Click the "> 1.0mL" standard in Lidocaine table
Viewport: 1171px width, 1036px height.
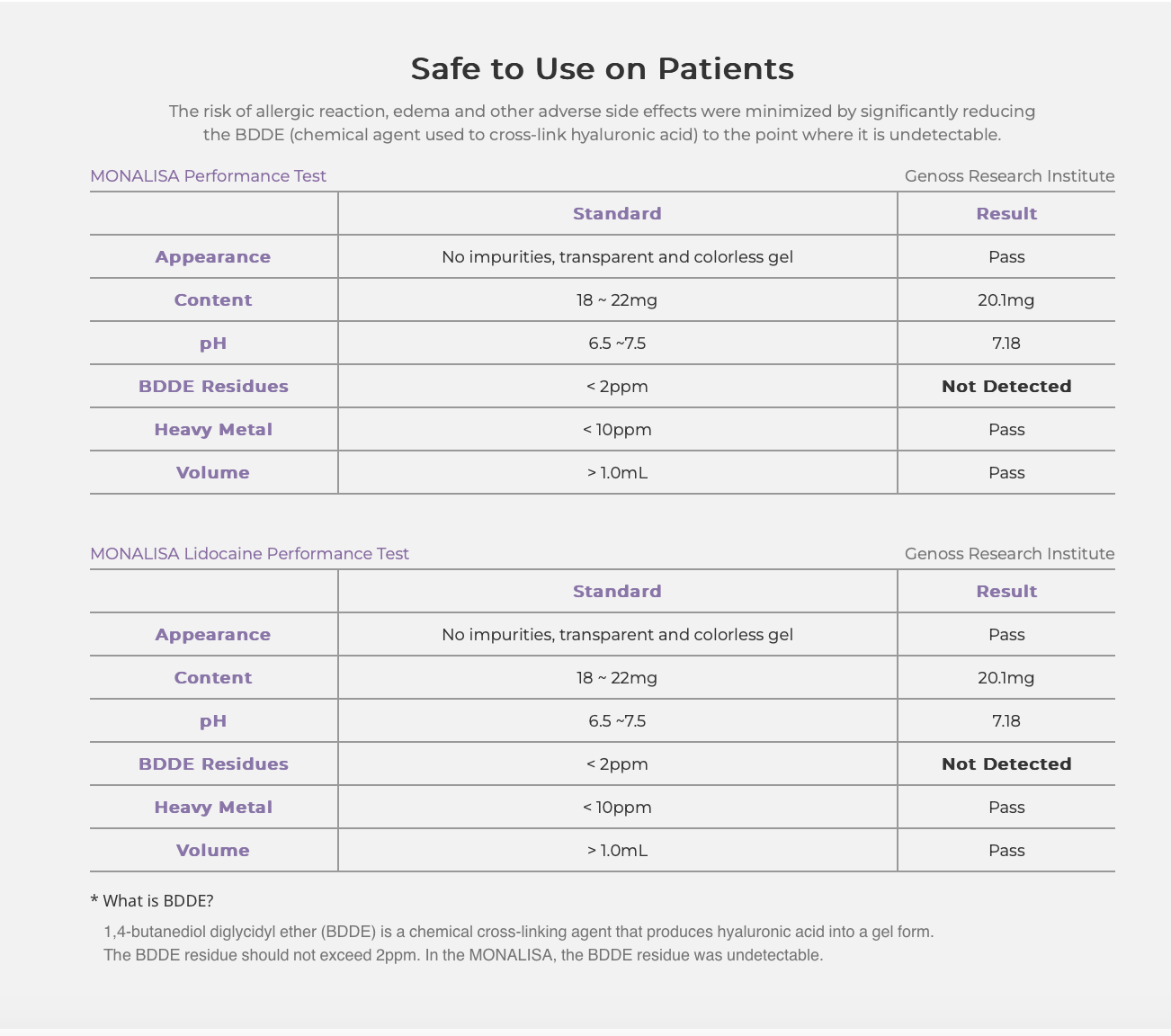tap(617, 851)
